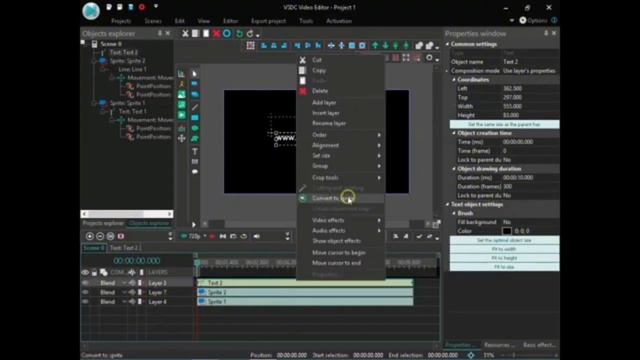The image size is (640, 360).
Task: Select the Text 2 clip on timeline
Action: [305, 283]
